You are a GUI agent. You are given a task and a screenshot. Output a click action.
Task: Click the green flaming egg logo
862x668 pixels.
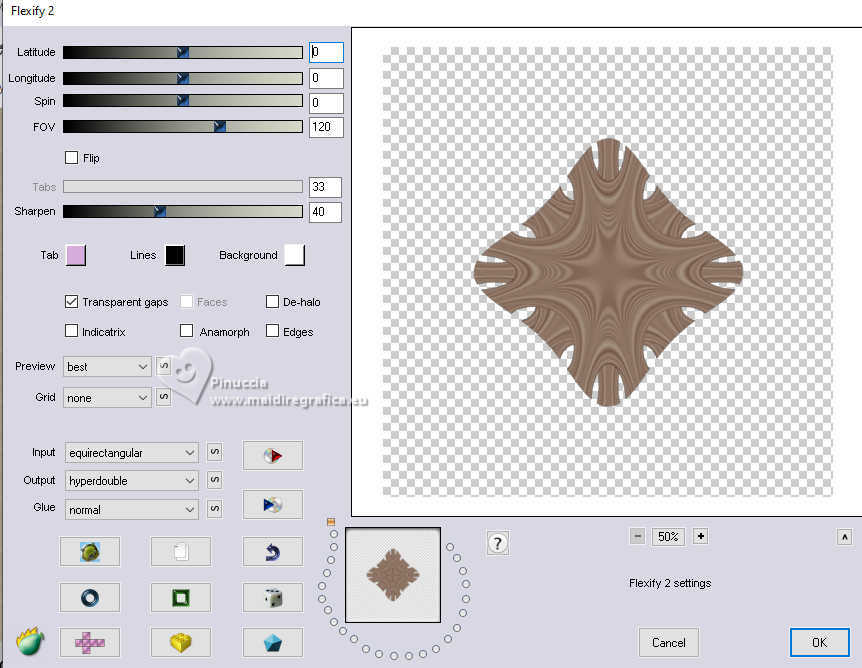point(30,640)
